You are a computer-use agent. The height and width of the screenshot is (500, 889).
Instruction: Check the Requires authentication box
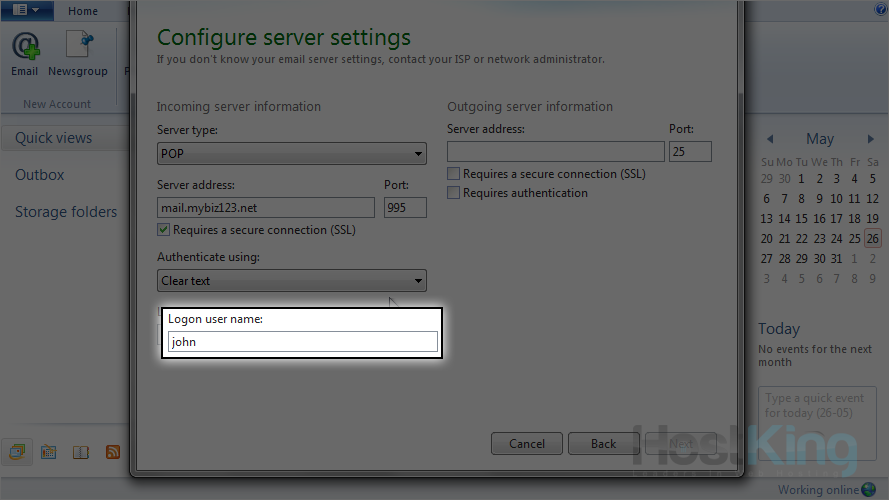454,193
